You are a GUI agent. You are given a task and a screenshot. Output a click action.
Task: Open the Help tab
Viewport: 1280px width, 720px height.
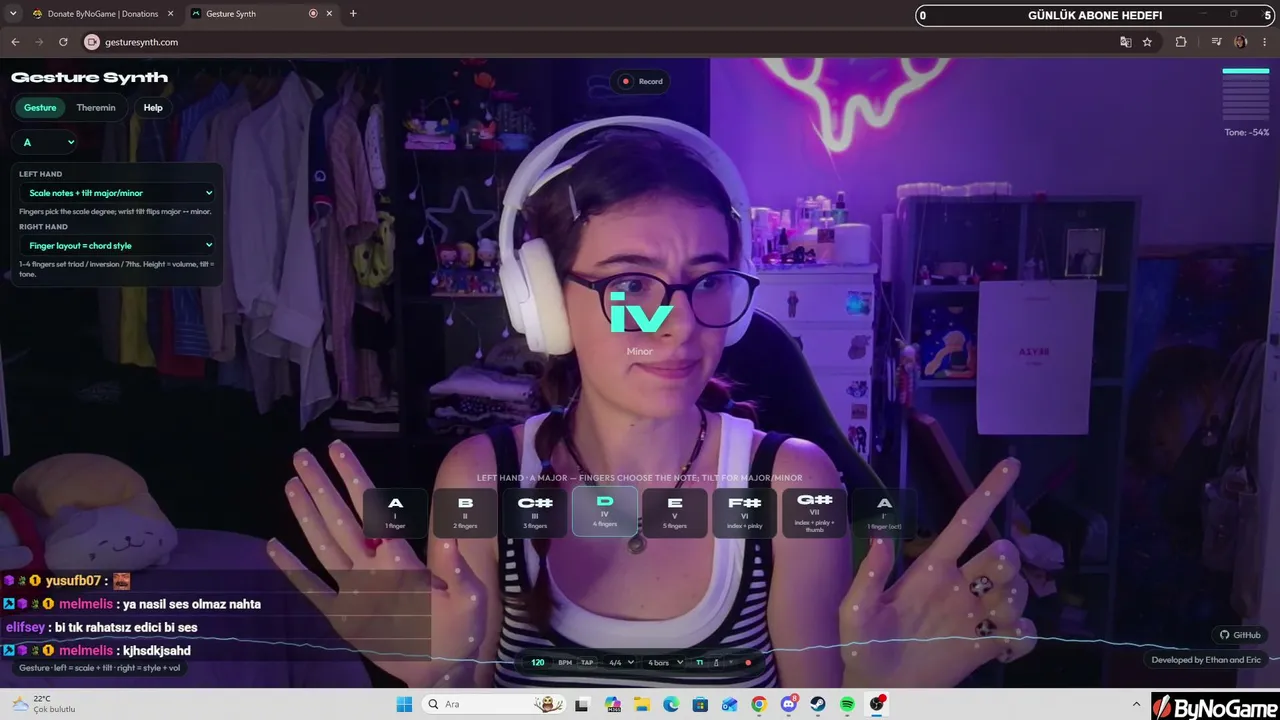tap(153, 108)
